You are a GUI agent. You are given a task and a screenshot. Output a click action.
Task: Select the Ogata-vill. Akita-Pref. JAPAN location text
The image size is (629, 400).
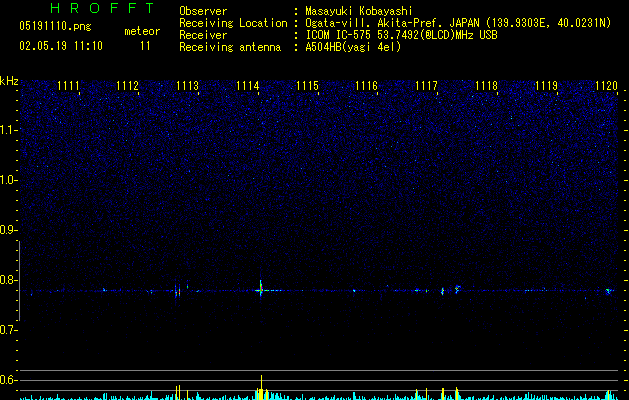click(x=458, y=23)
